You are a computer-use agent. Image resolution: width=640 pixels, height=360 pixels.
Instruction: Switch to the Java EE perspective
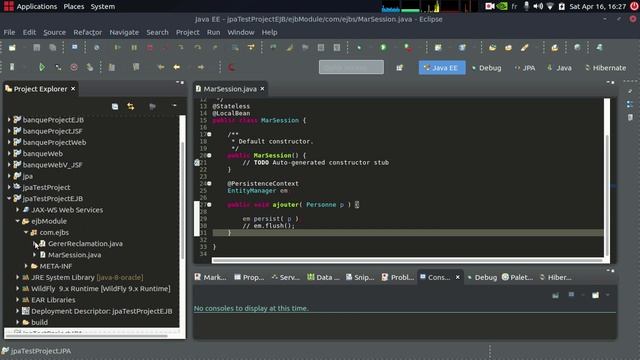coord(442,68)
